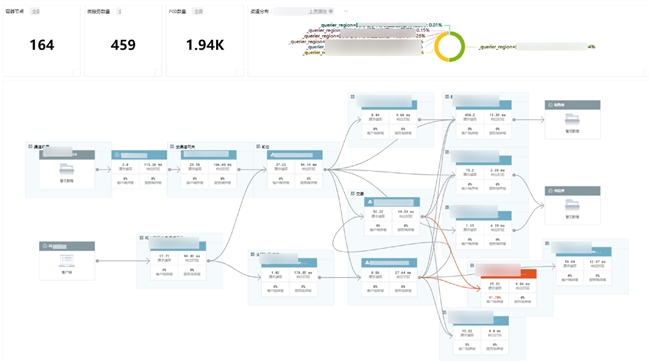Screen dimensions: 650x362
Task: Click the 459 count panel value
Action: tap(123, 45)
